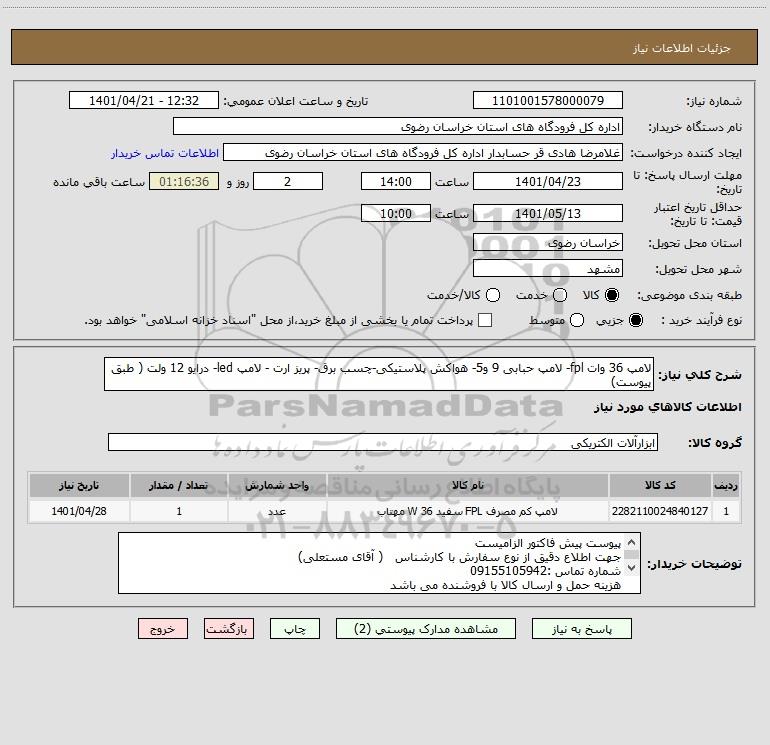Screen dimensions: 770x745
Task: Click the کد کالا column header
Action: click(x=660, y=485)
